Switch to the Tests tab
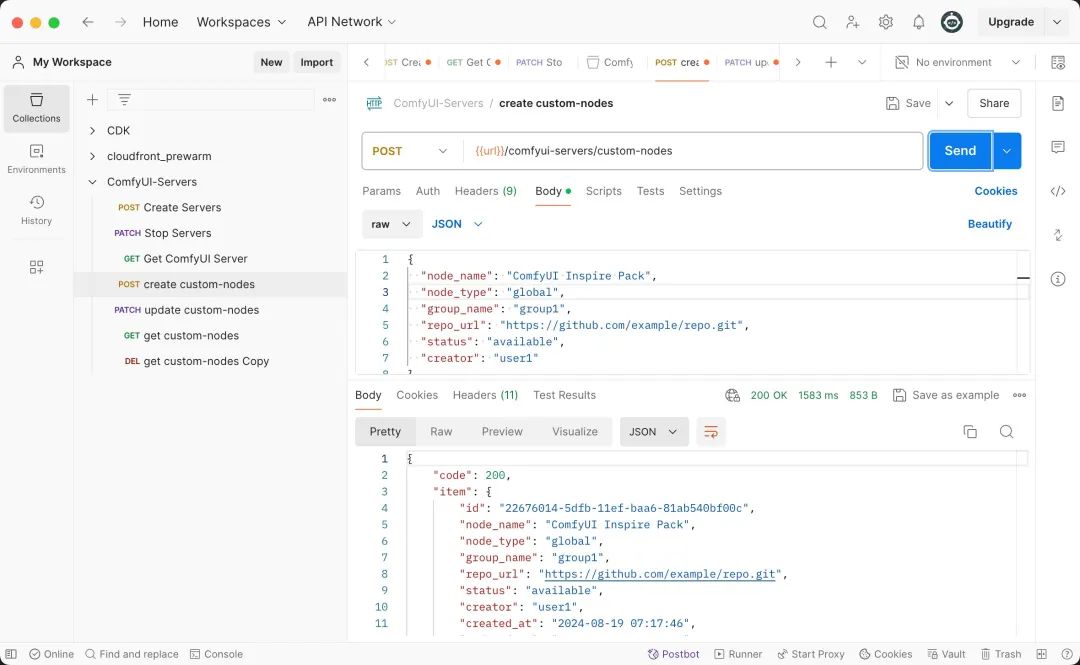Image resolution: width=1080 pixels, height=665 pixels. (650, 191)
